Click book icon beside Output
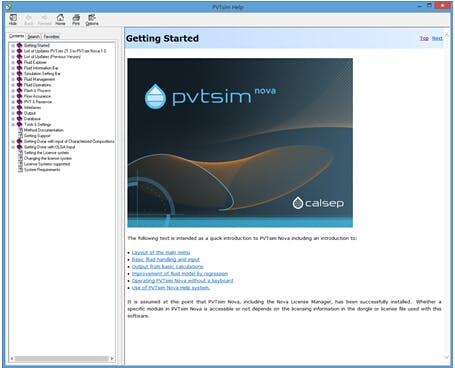The height and width of the screenshot is (368, 455). coord(19,113)
